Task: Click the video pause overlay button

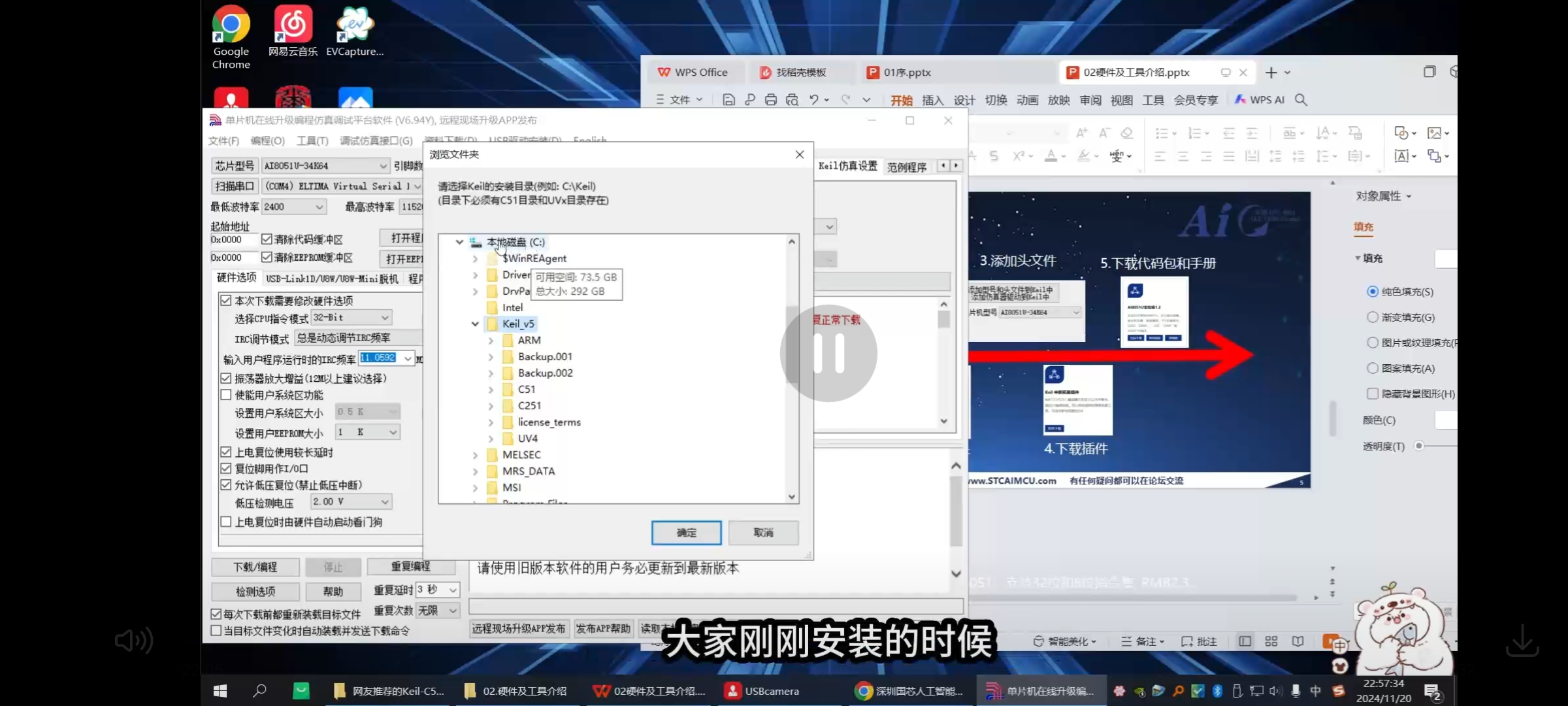Action: (x=828, y=353)
